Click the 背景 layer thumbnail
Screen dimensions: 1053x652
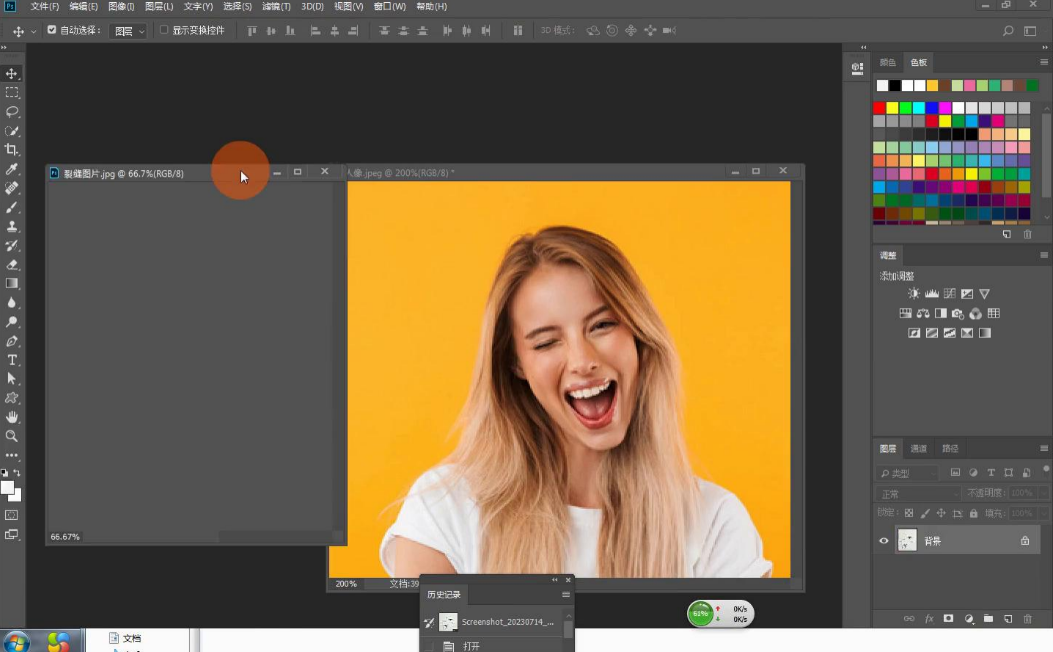click(x=907, y=541)
